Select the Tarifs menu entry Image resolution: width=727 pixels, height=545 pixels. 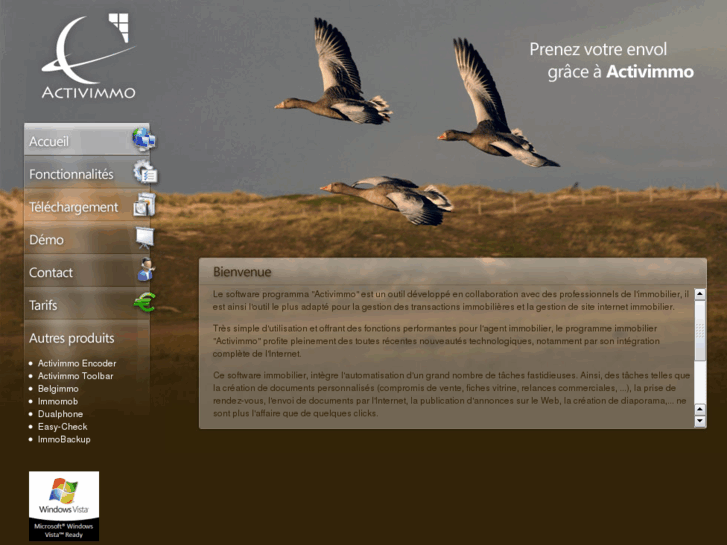coord(87,304)
